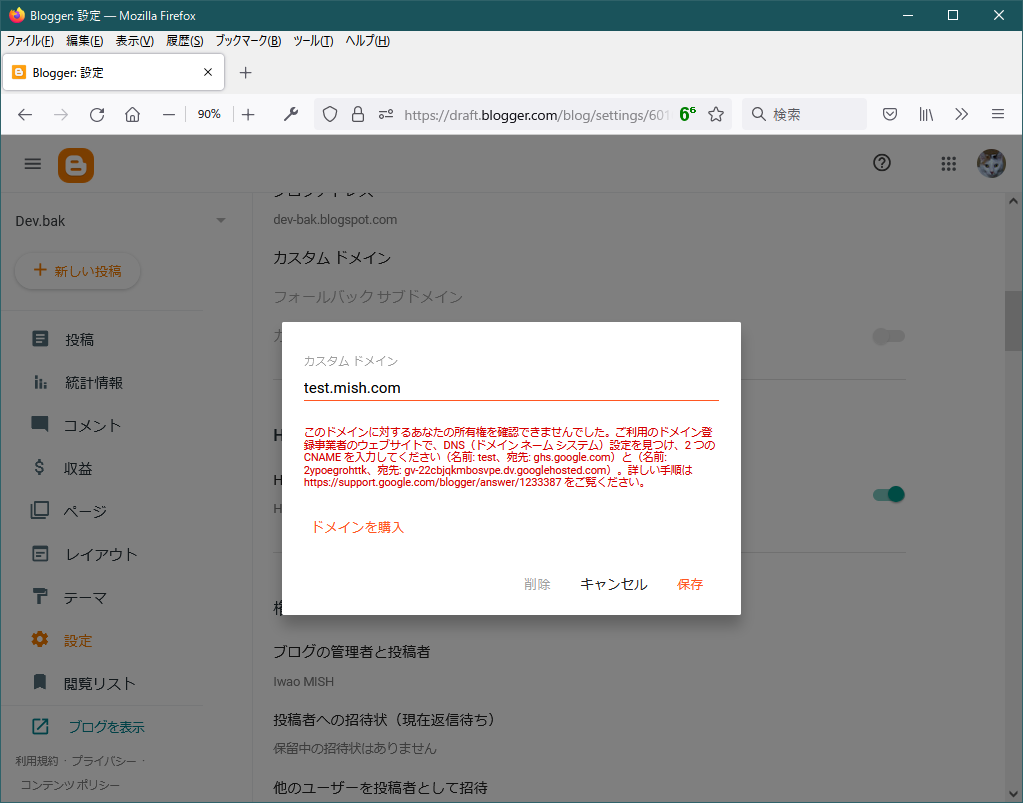Open 履歴(S) menu

tap(185, 41)
